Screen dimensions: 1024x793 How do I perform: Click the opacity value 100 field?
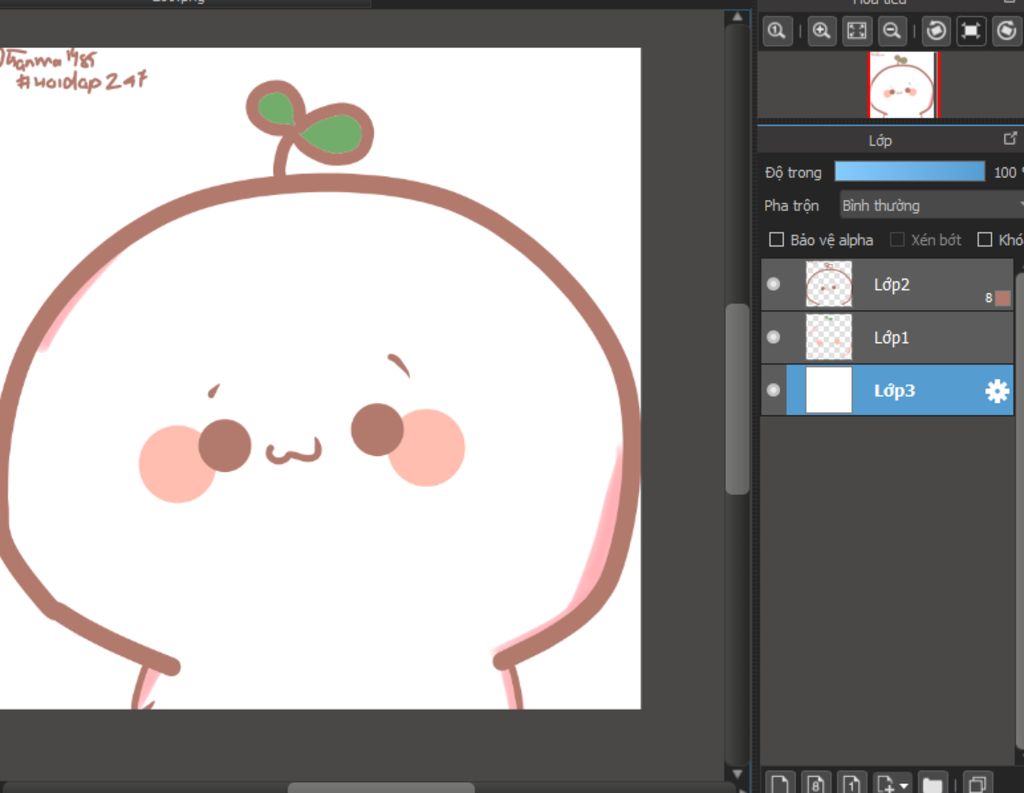click(x=1006, y=172)
